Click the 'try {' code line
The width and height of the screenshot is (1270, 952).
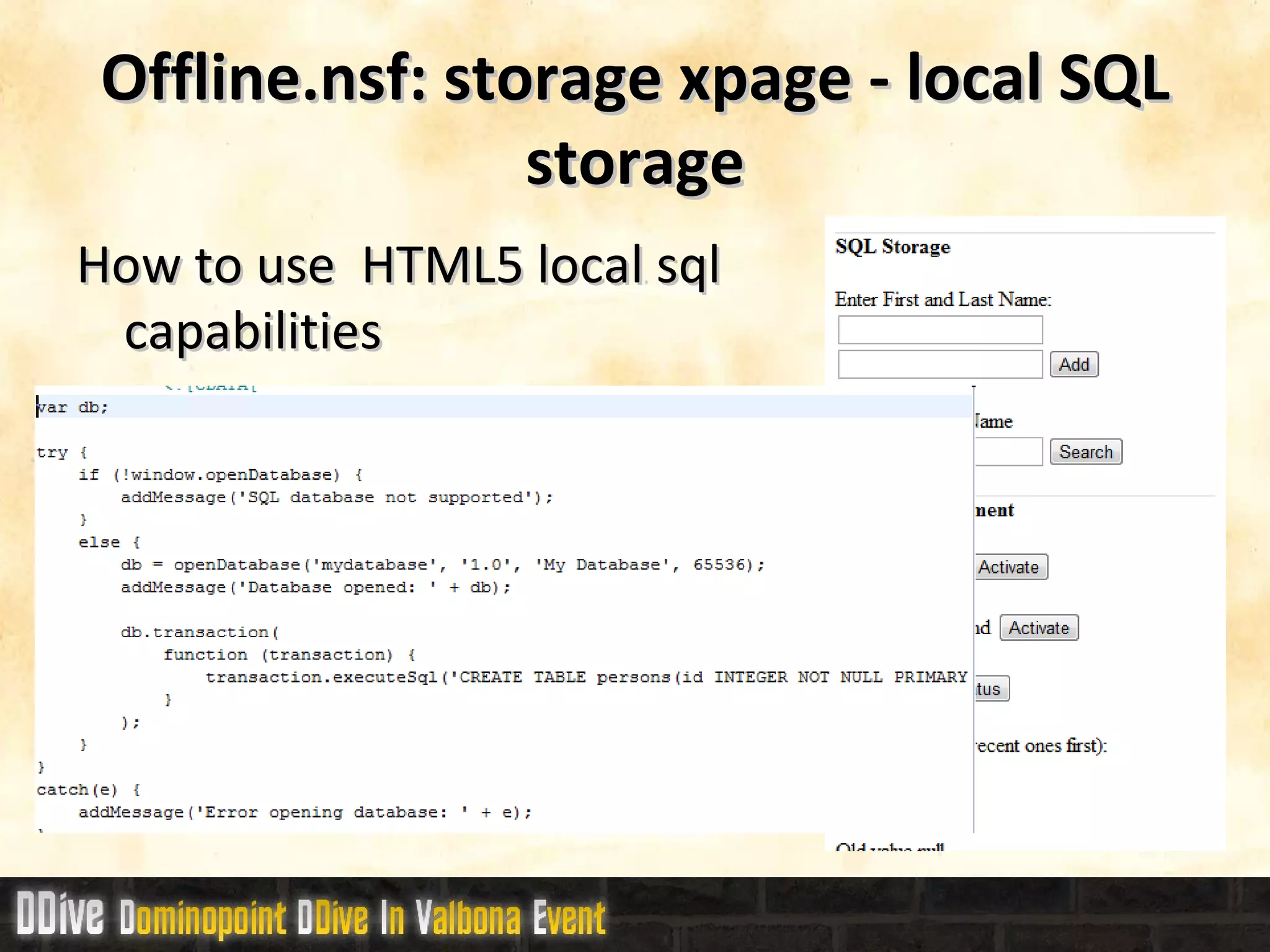[x=62, y=452]
